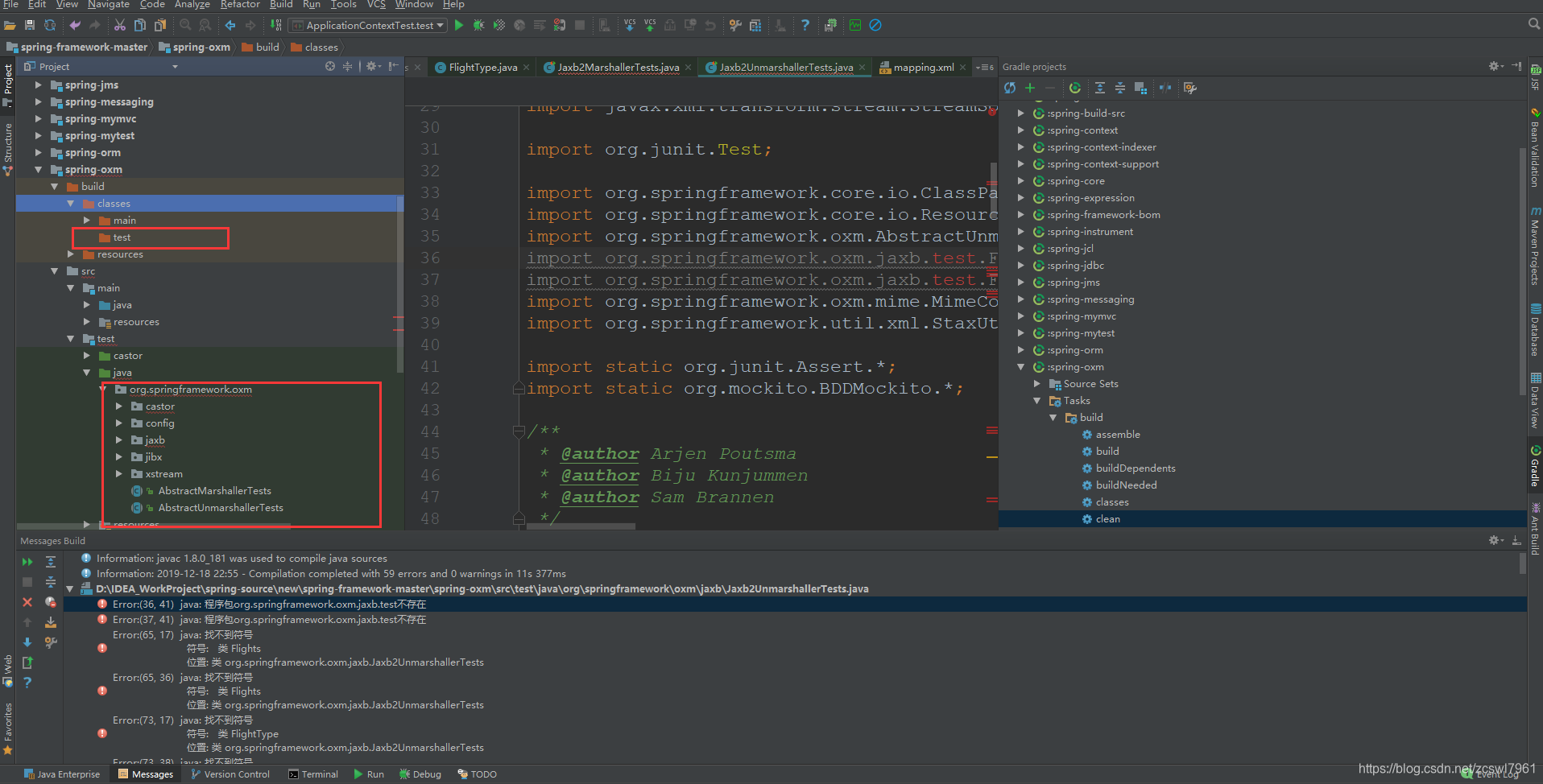Screen dimensions: 1543x784
Task: Open Gradle settings wrench icon
Action: tap(1190, 88)
